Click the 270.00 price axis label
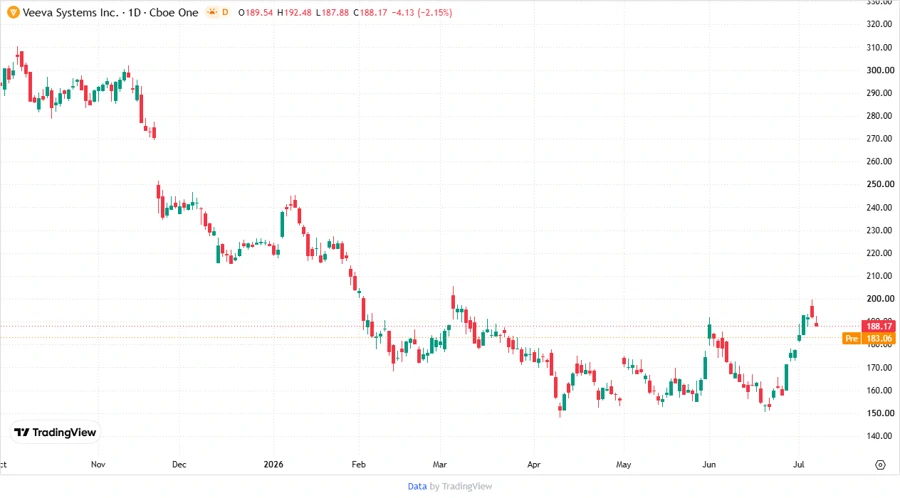The height and width of the screenshot is (498, 900). tap(880, 138)
